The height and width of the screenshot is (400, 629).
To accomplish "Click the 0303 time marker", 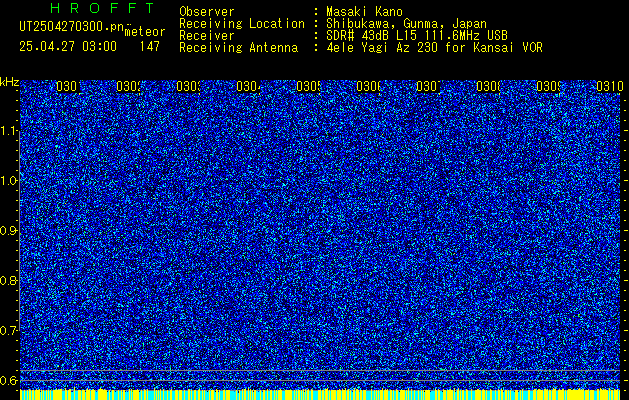I will tap(187, 86).
